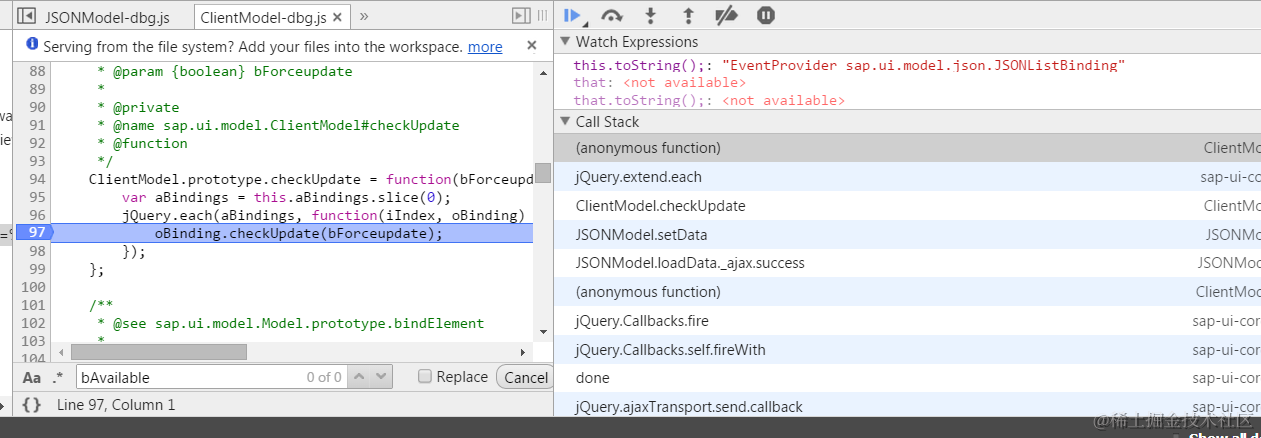
Task: Click vertical scrollbar thumb in code editor
Action: (543, 173)
